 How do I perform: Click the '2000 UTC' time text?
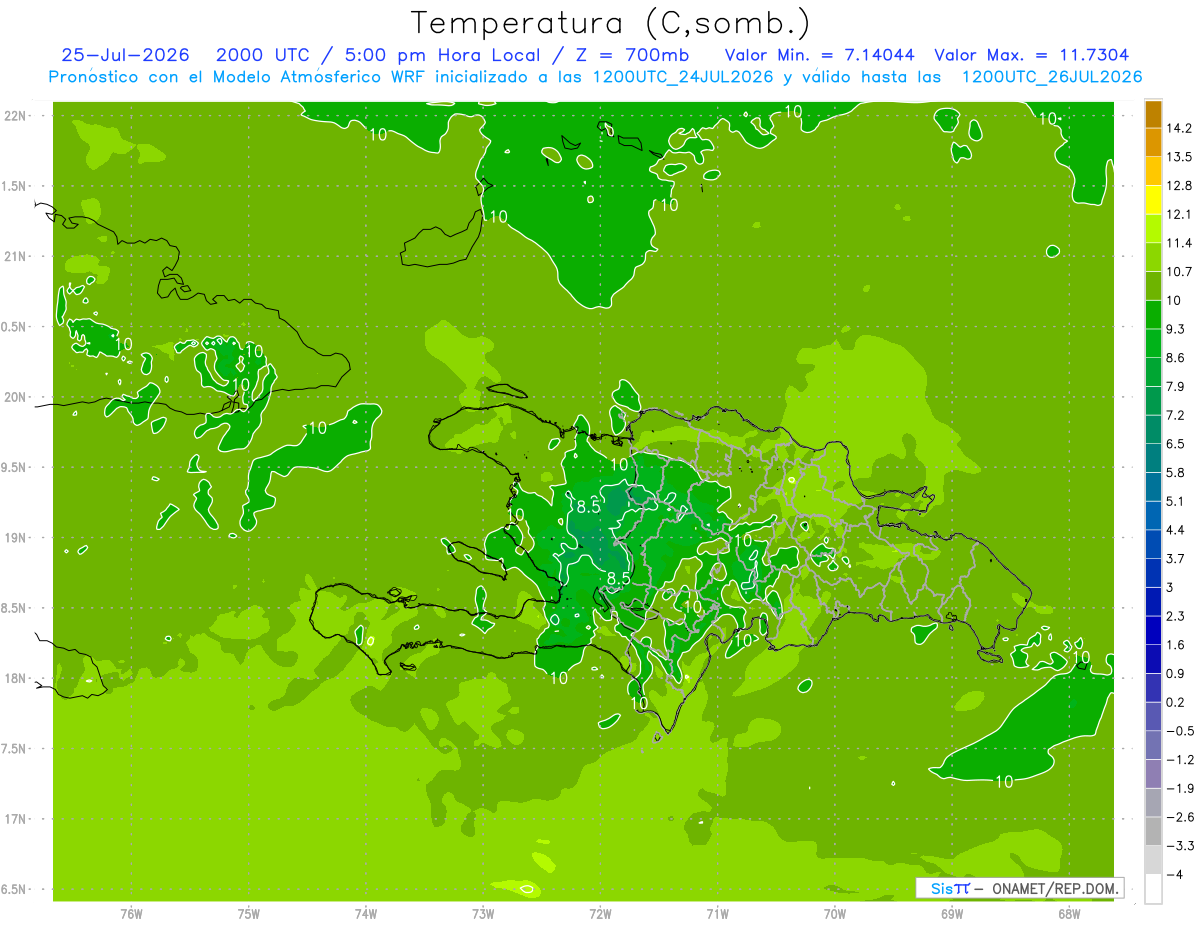coord(266,55)
